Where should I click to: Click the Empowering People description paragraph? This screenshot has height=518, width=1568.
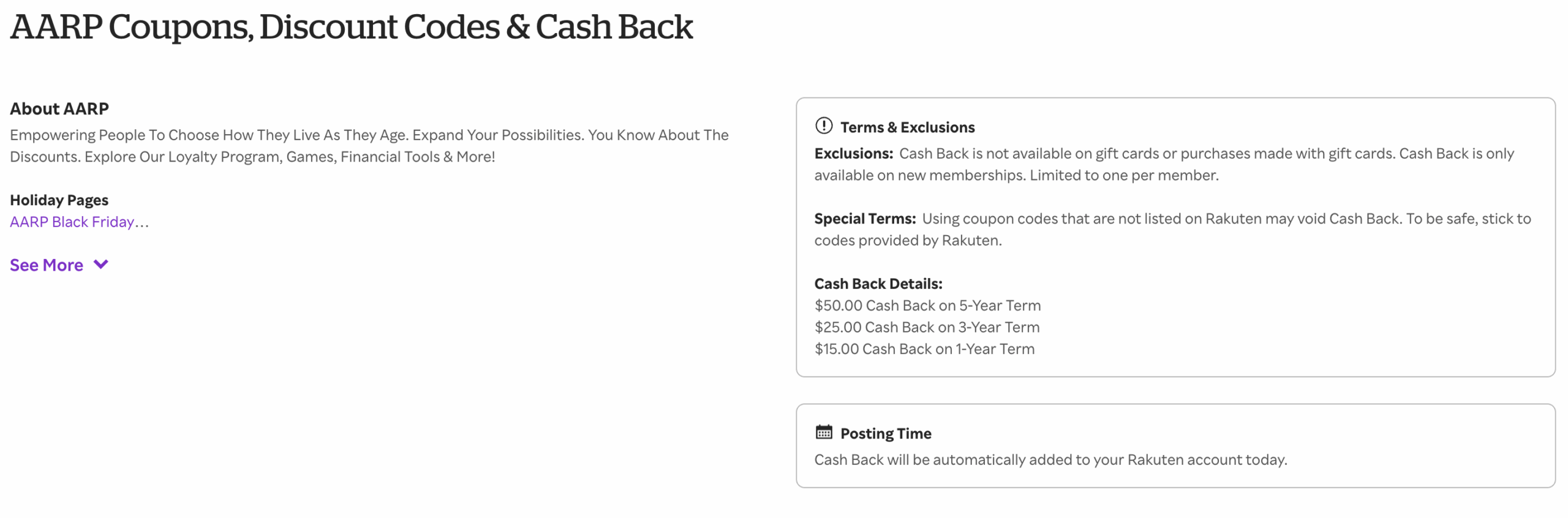(x=369, y=146)
